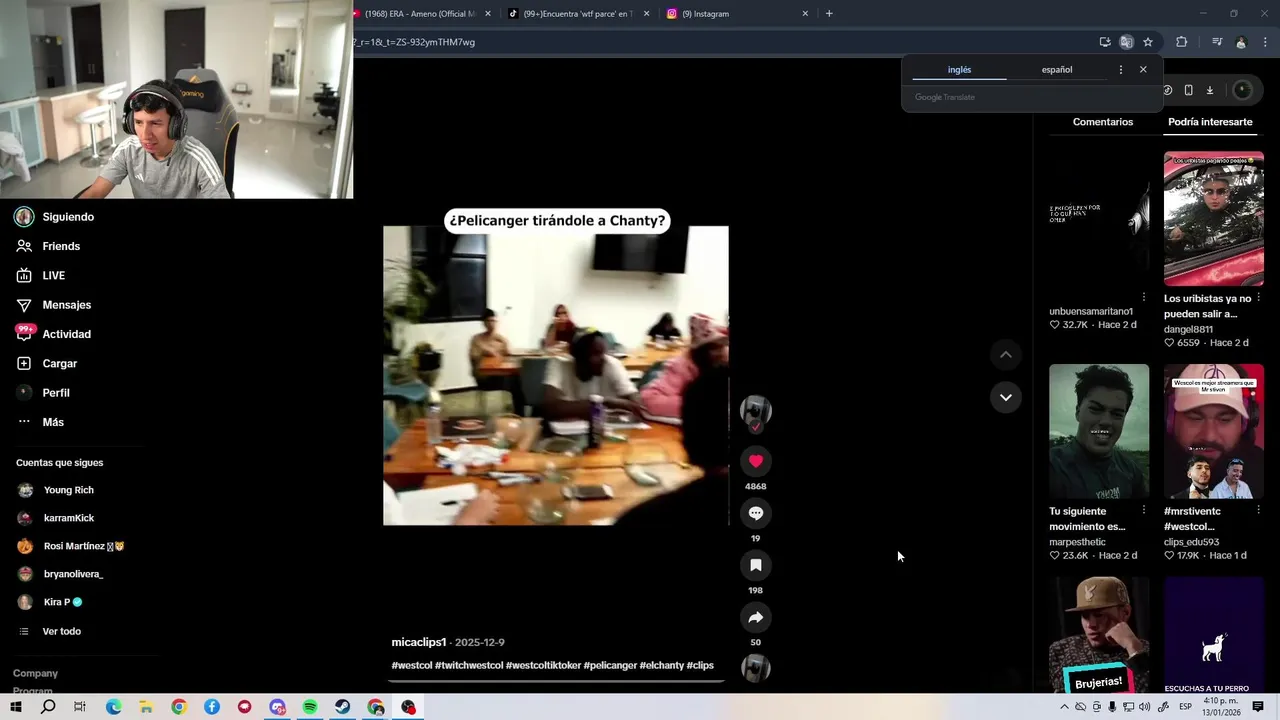This screenshot has height=720, width=1280.
Task: Click the phone app icon at top right
Action: pyautogui.click(x=1188, y=90)
